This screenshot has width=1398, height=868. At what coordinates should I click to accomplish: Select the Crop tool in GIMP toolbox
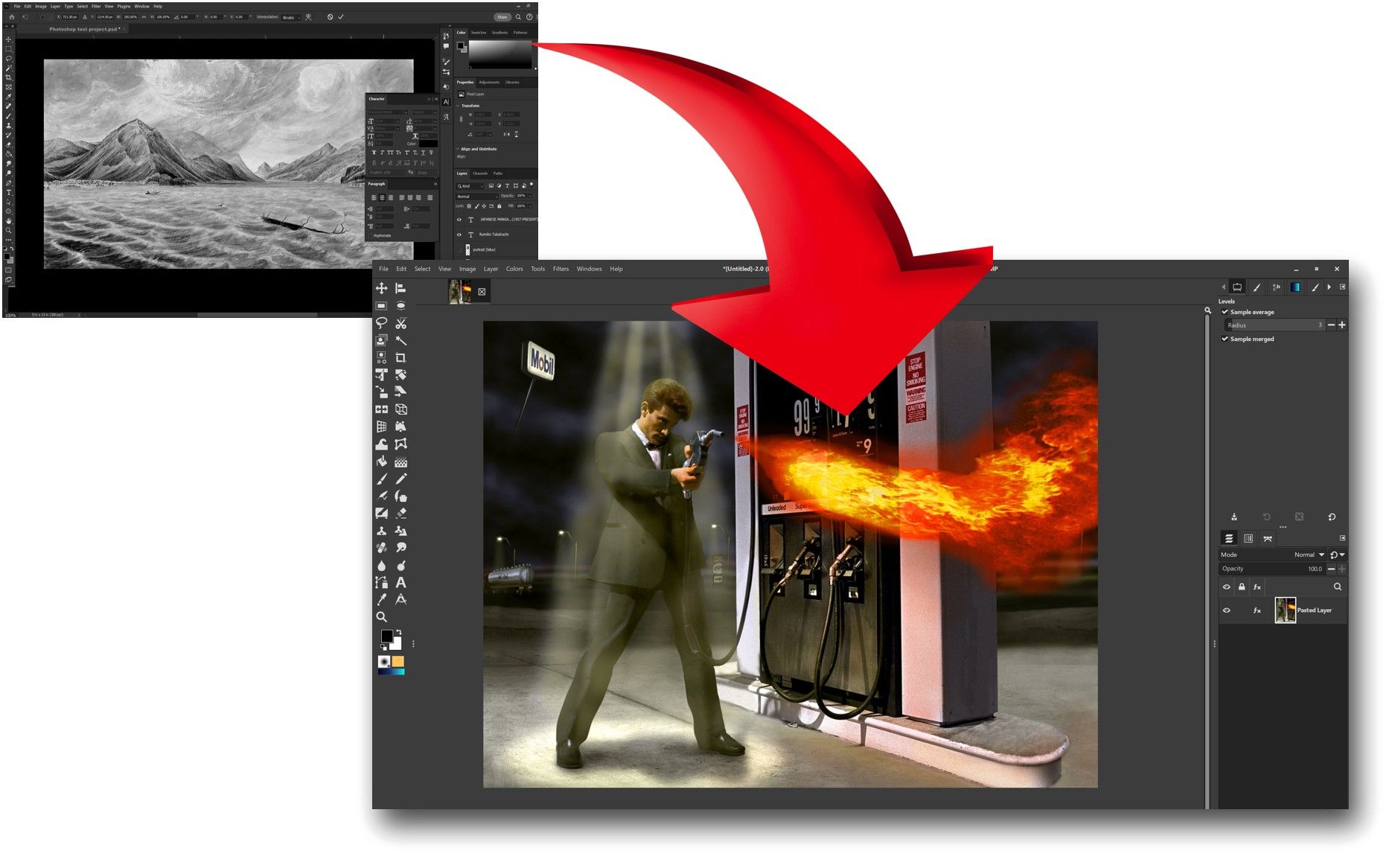pos(401,357)
